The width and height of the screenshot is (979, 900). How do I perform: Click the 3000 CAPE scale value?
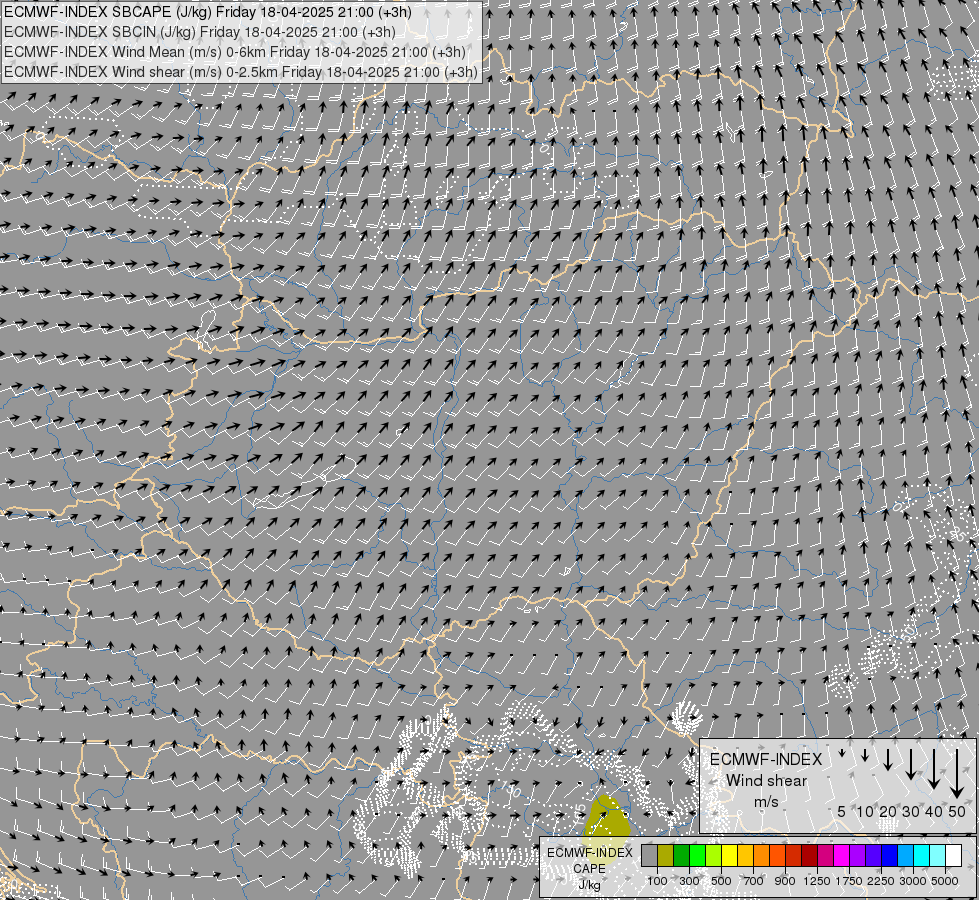tap(913, 881)
